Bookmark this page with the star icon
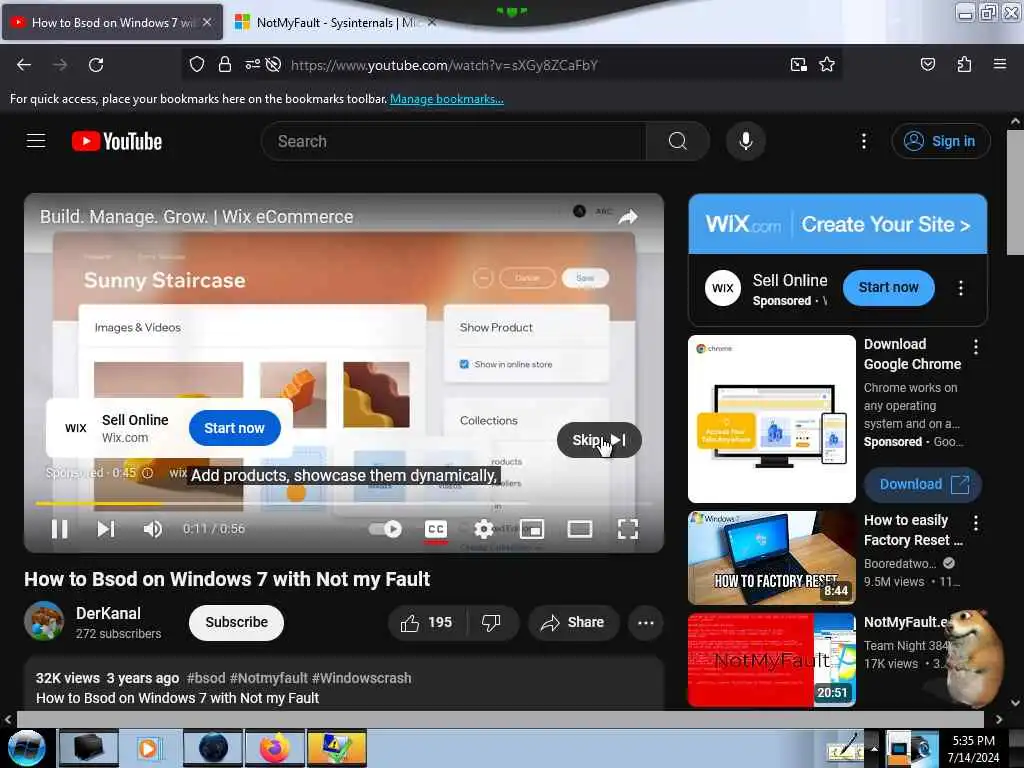This screenshot has width=1024, height=768. (827, 64)
